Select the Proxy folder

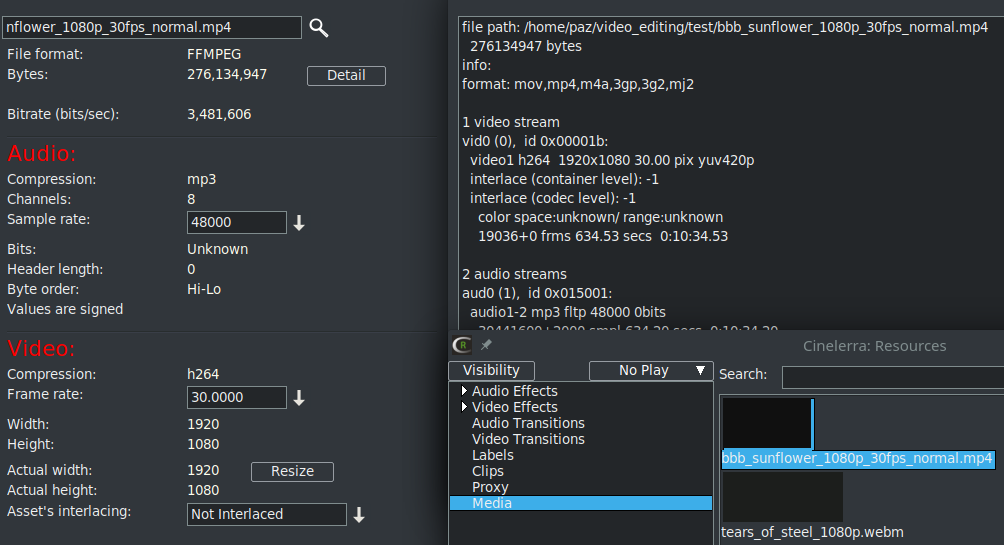pos(490,487)
